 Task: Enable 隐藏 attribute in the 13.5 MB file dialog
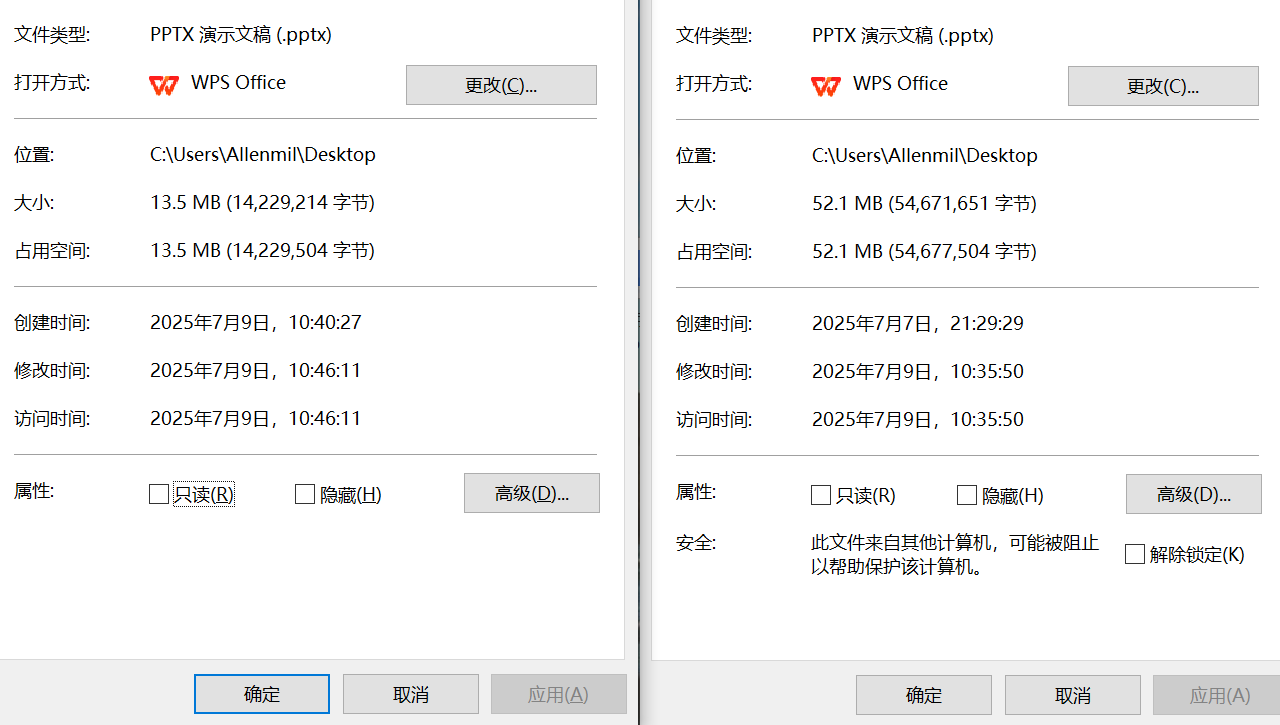click(305, 494)
